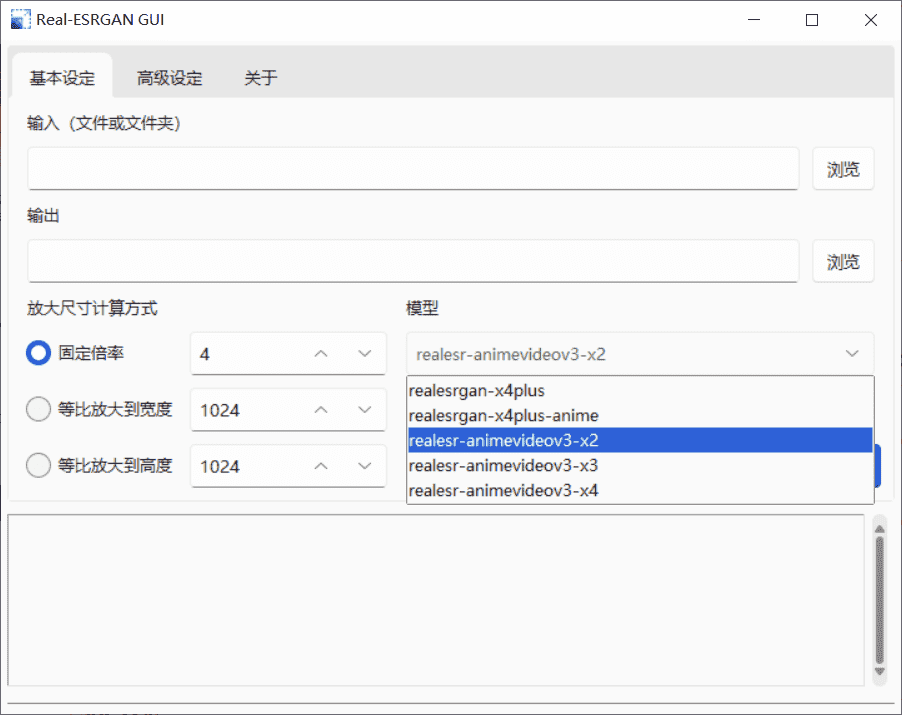Click 浏览 button next to output field
This screenshot has width=902, height=715.
(842, 261)
